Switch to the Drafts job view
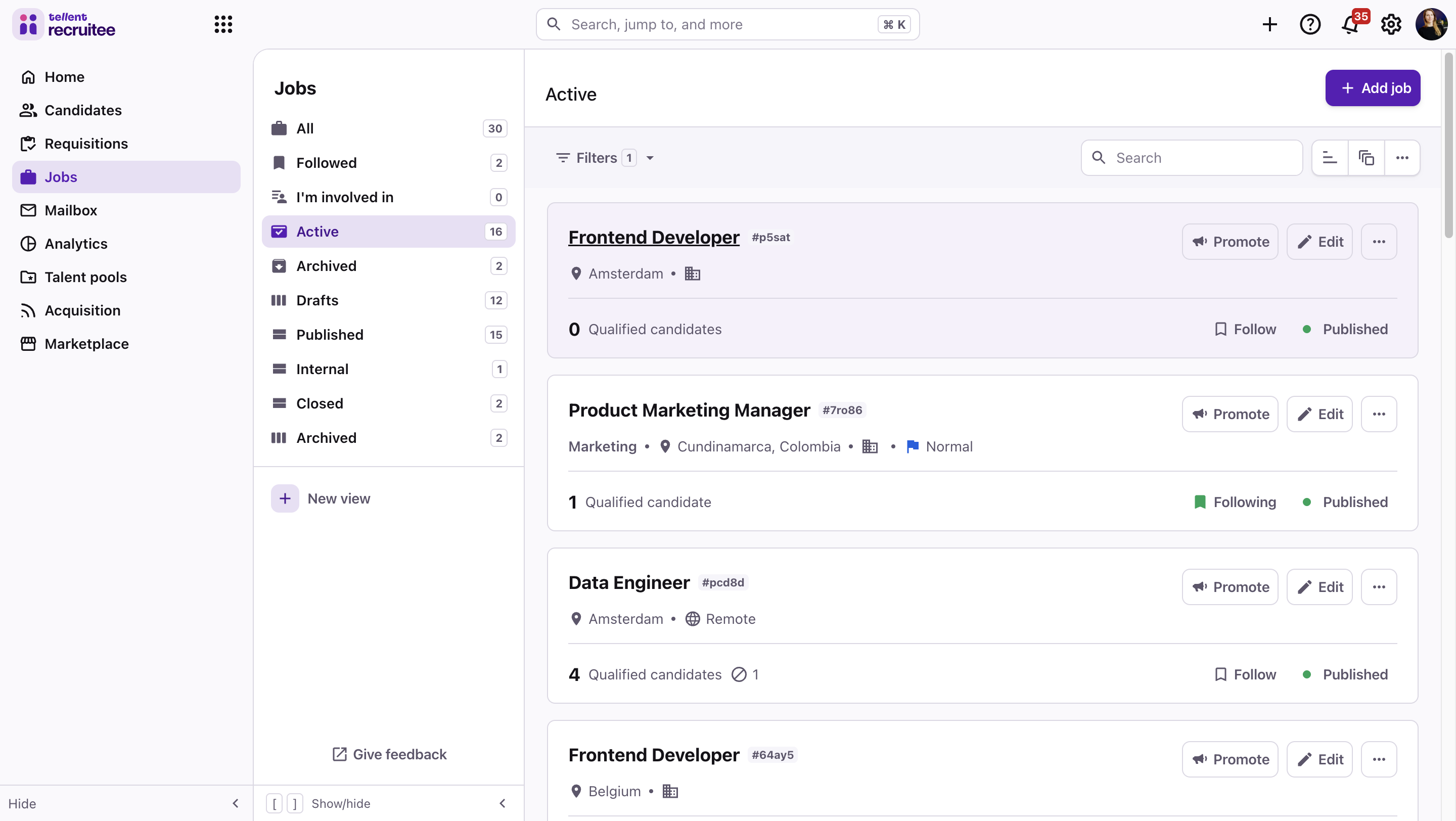This screenshot has width=1456, height=821. pyautogui.click(x=317, y=300)
